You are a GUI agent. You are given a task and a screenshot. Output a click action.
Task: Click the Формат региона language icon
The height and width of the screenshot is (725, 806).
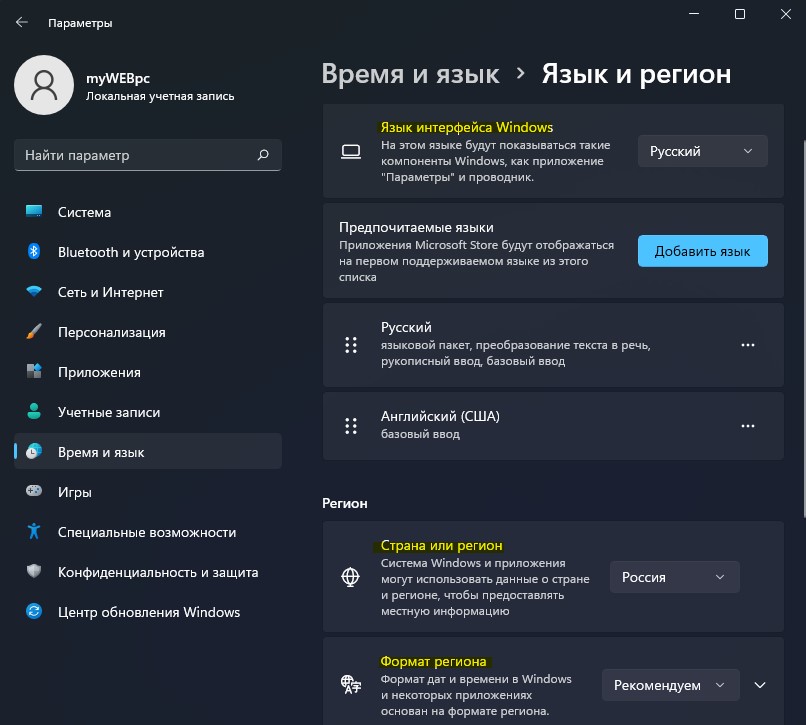point(351,684)
